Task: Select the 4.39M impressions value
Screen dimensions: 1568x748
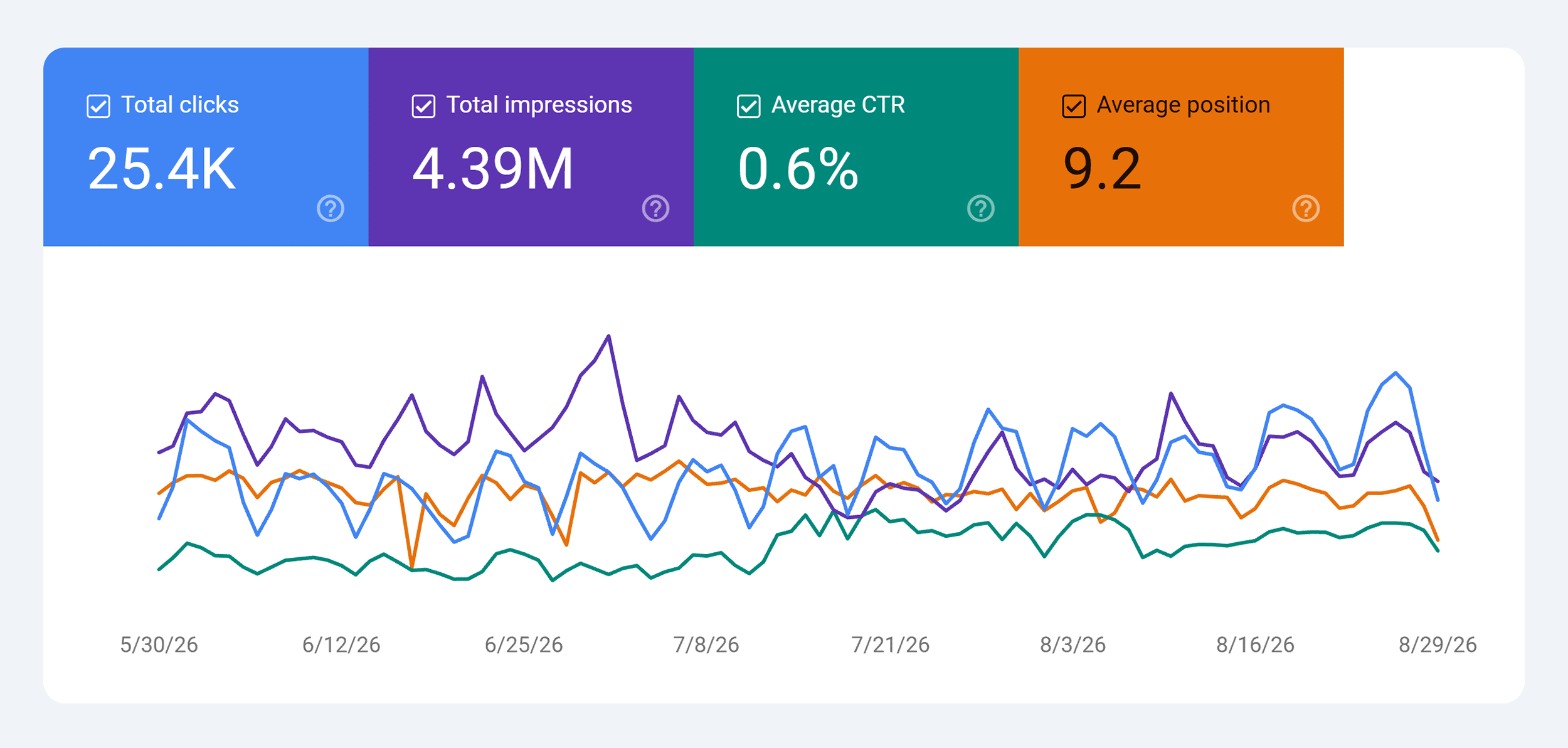Action: (x=493, y=168)
